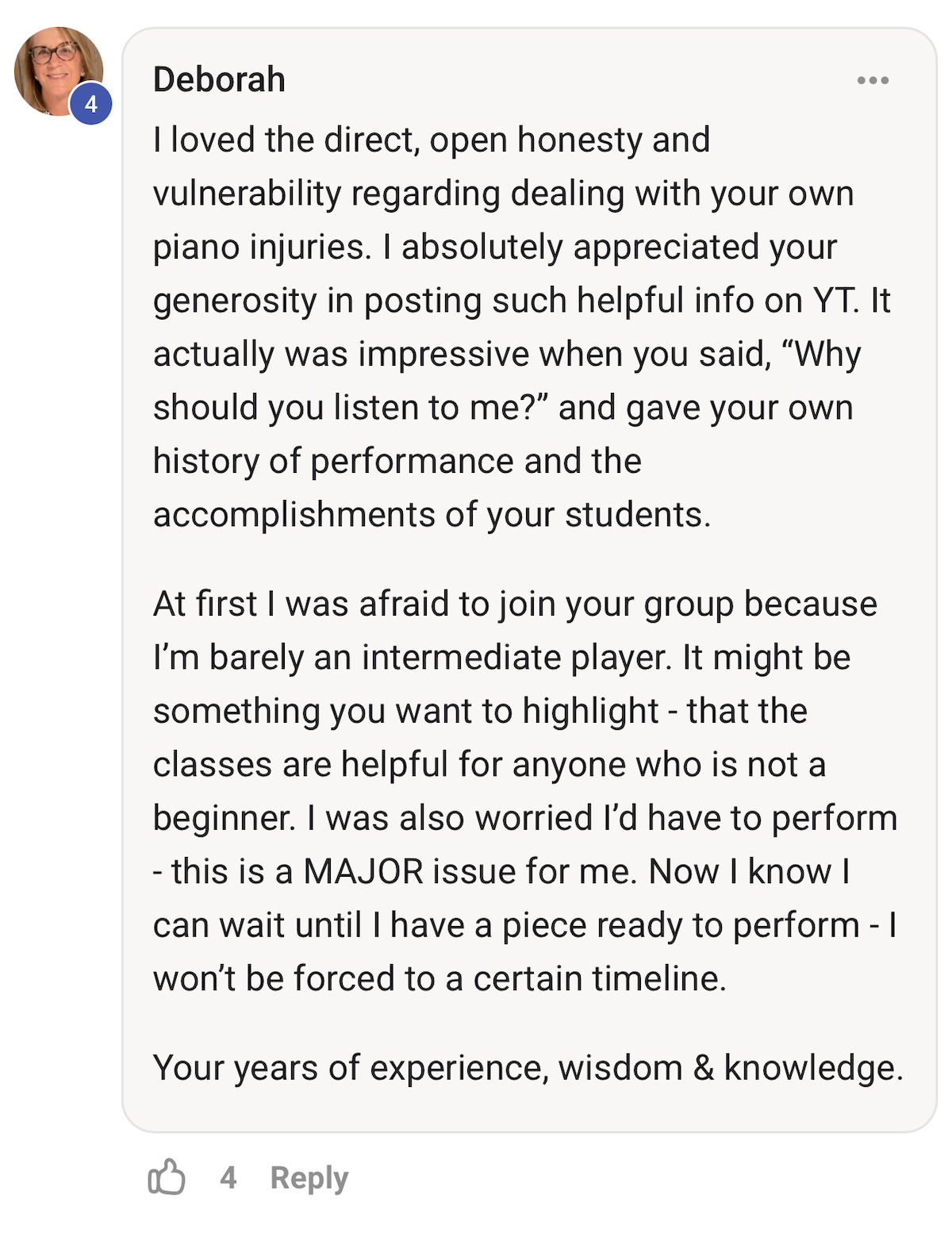Click the line "Your years of experience"
This screenshot has height=1233, width=952.
pos(528,1068)
